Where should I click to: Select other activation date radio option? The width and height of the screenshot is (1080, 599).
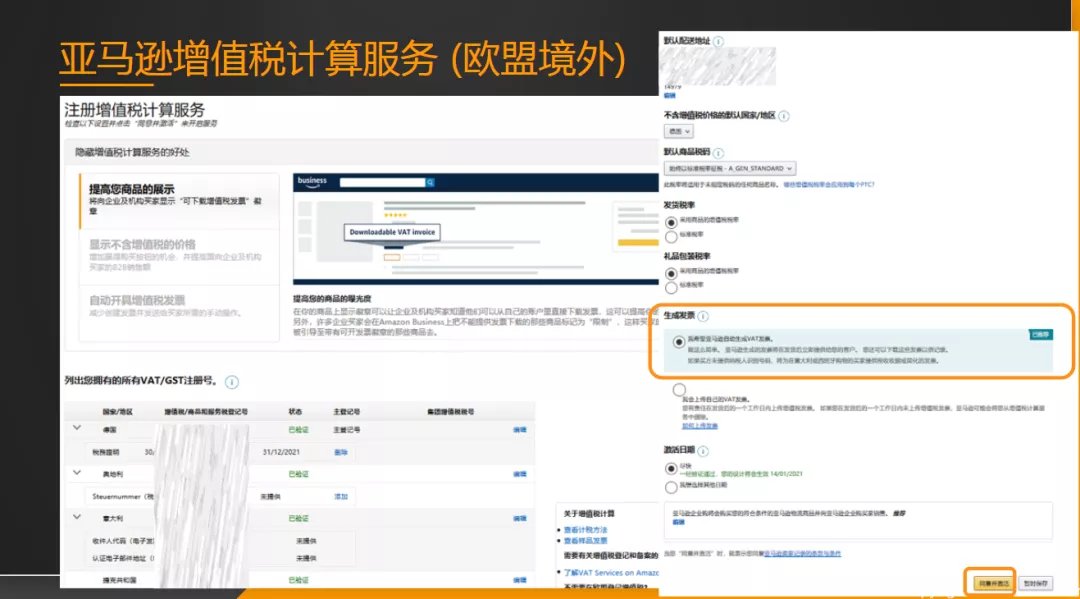point(671,487)
